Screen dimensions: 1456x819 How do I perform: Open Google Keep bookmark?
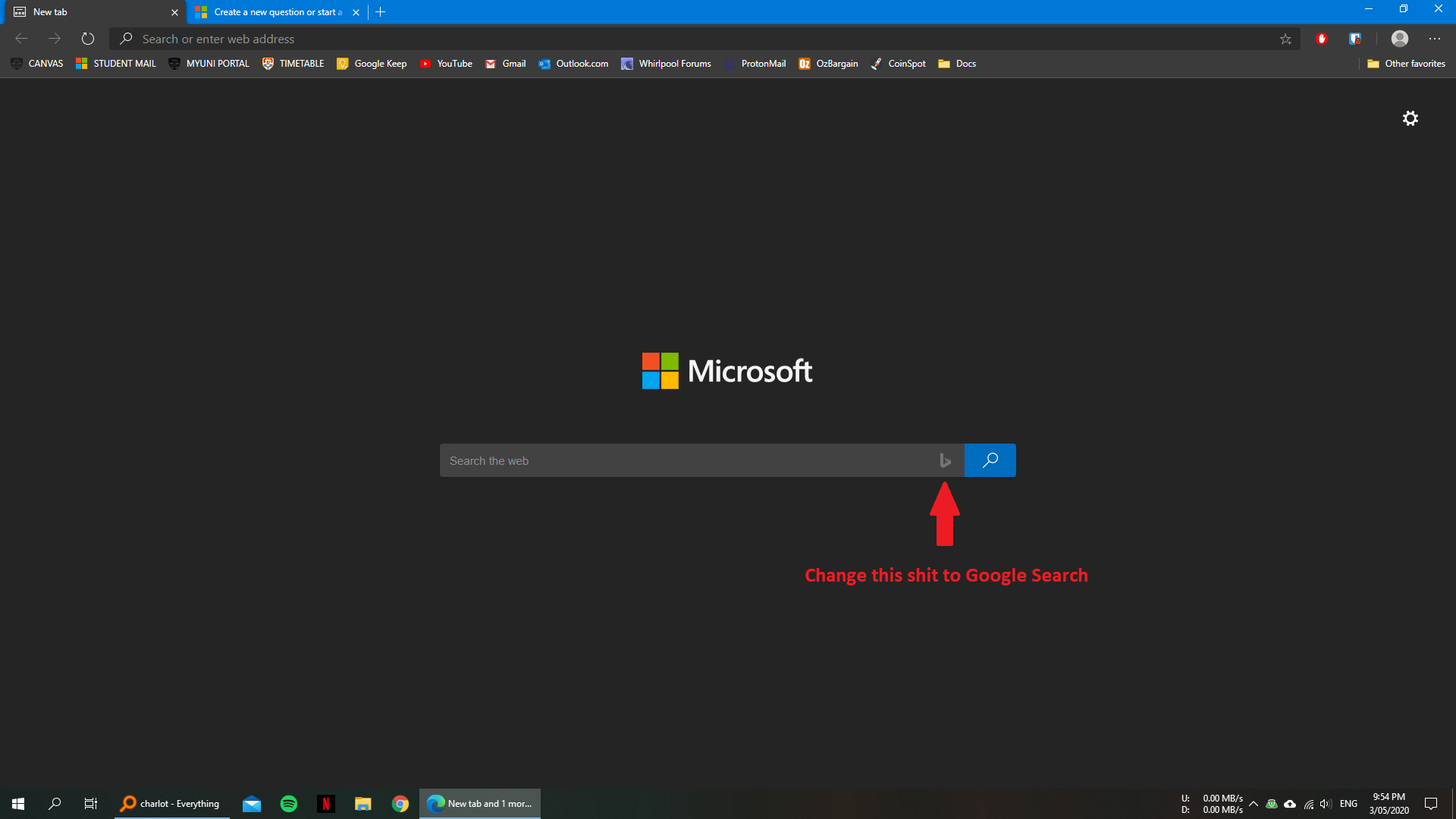point(372,64)
